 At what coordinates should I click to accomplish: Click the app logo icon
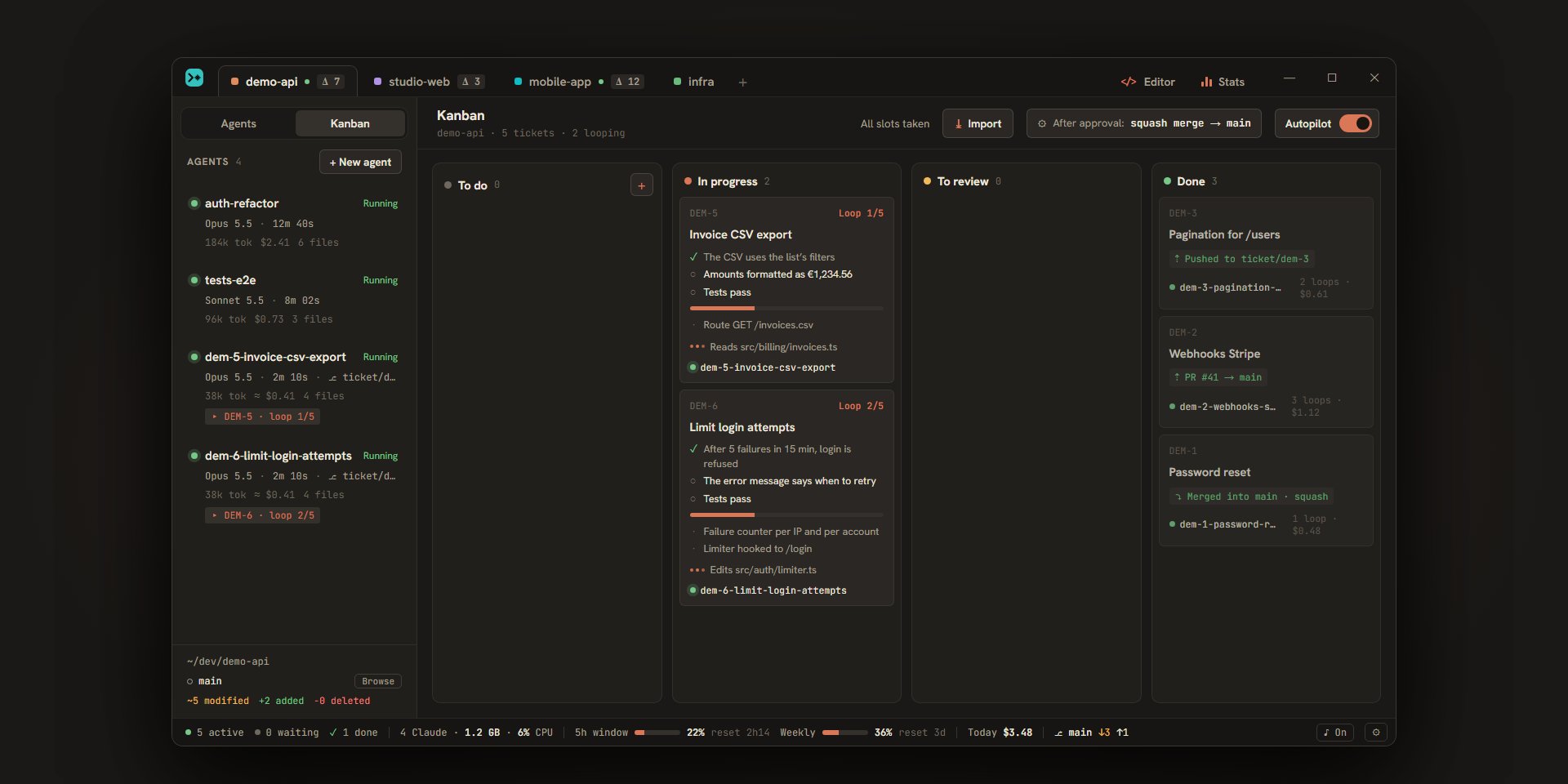[194, 78]
